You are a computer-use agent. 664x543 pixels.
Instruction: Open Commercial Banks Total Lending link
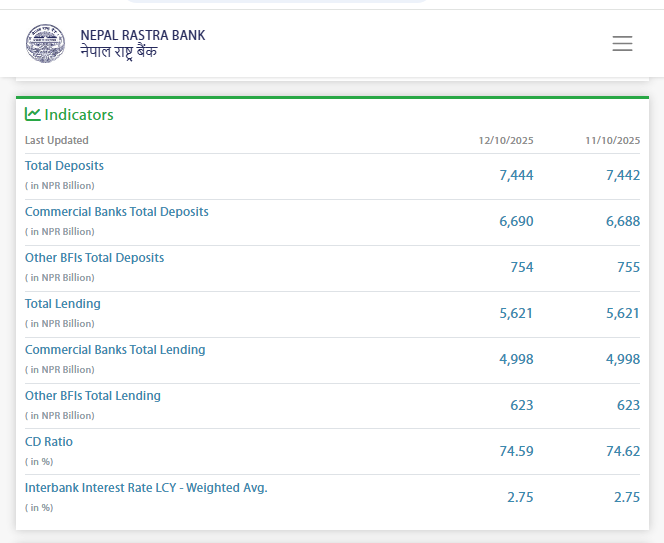[115, 350]
